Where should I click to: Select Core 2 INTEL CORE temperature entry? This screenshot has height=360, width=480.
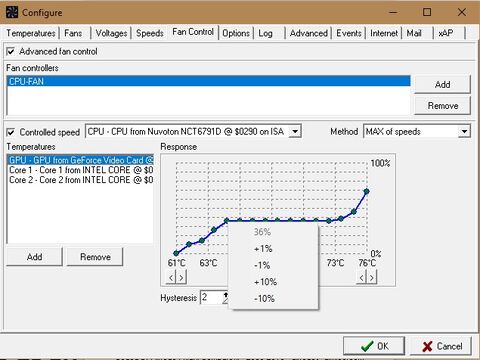[x=80, y=180]
